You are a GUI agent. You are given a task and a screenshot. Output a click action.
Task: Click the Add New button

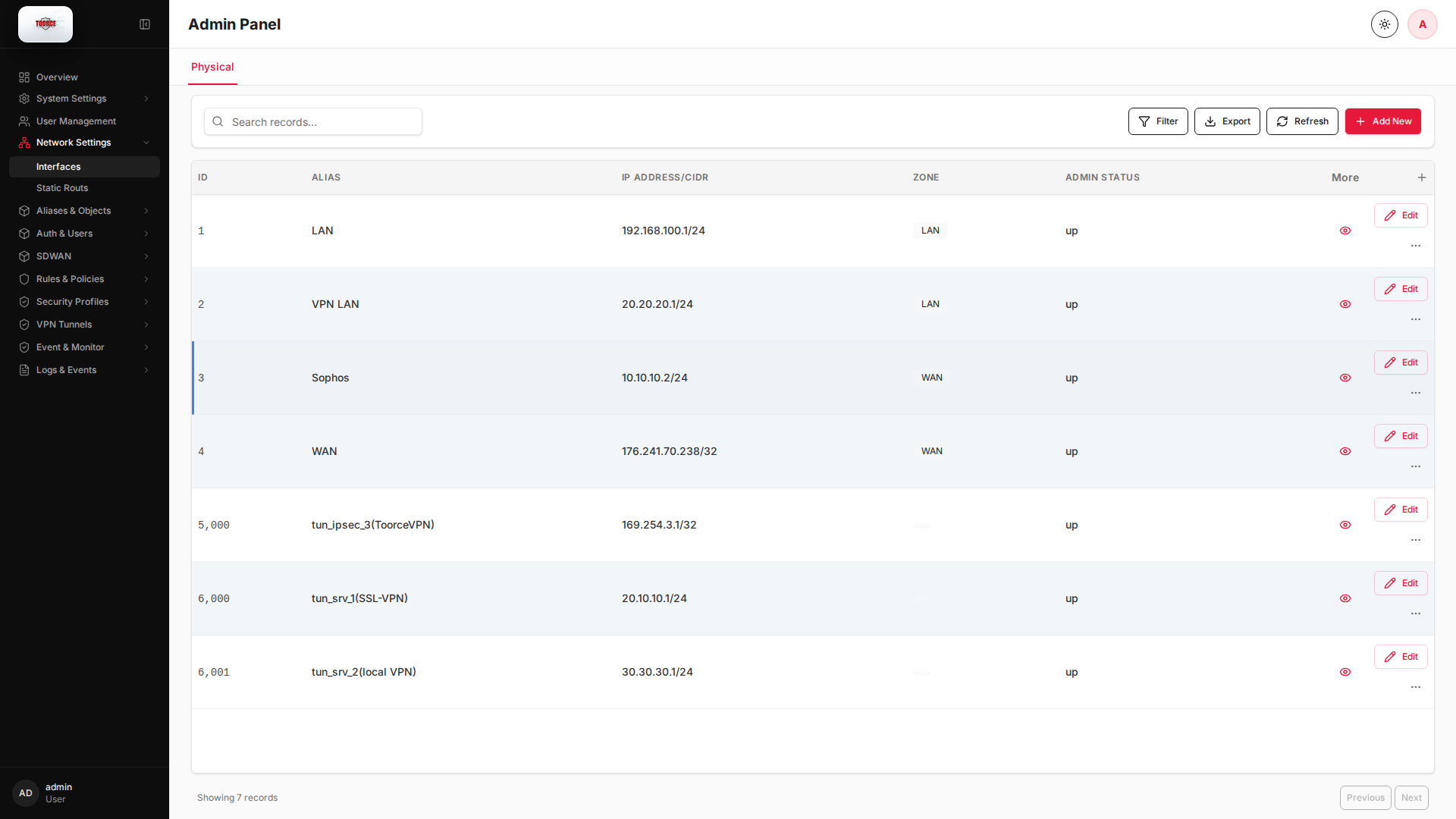pyautogui.click(x=1383, y=121)
